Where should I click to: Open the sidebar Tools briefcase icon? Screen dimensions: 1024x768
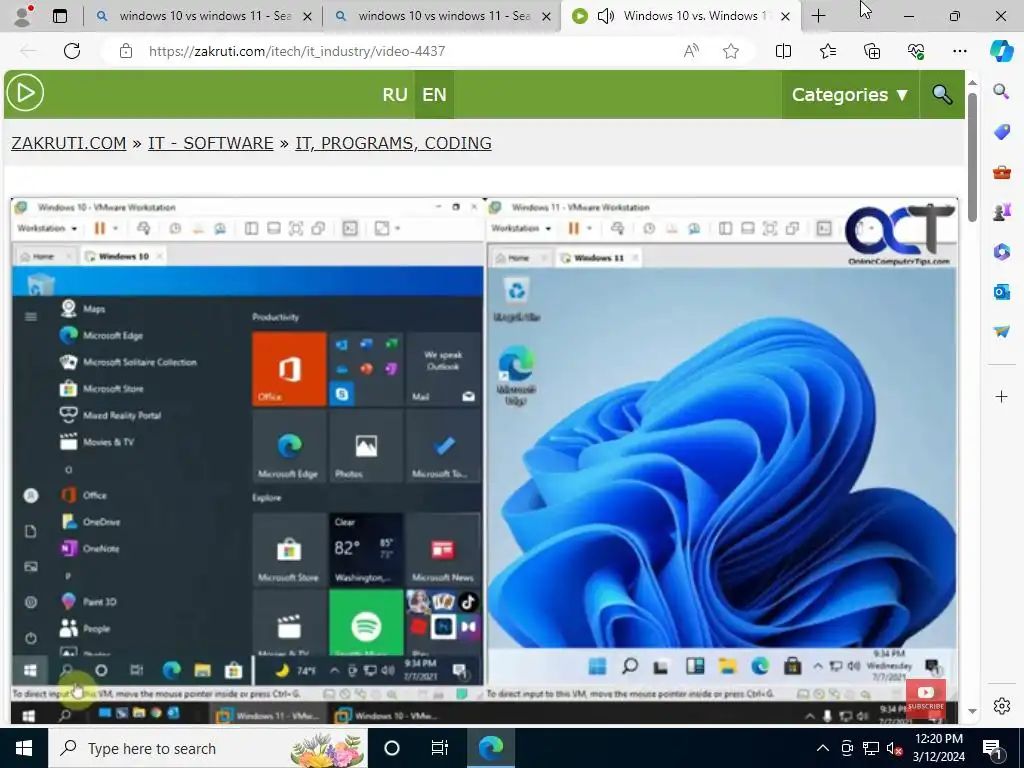pos(1001,172)
